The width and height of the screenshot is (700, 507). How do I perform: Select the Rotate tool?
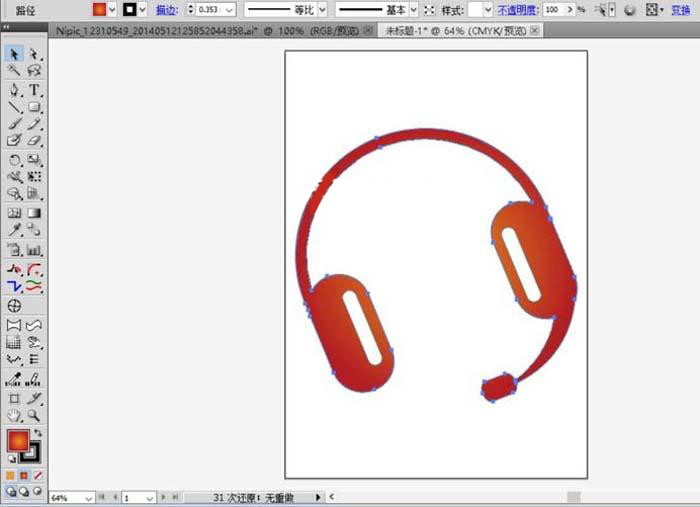[x=14, y=160]
